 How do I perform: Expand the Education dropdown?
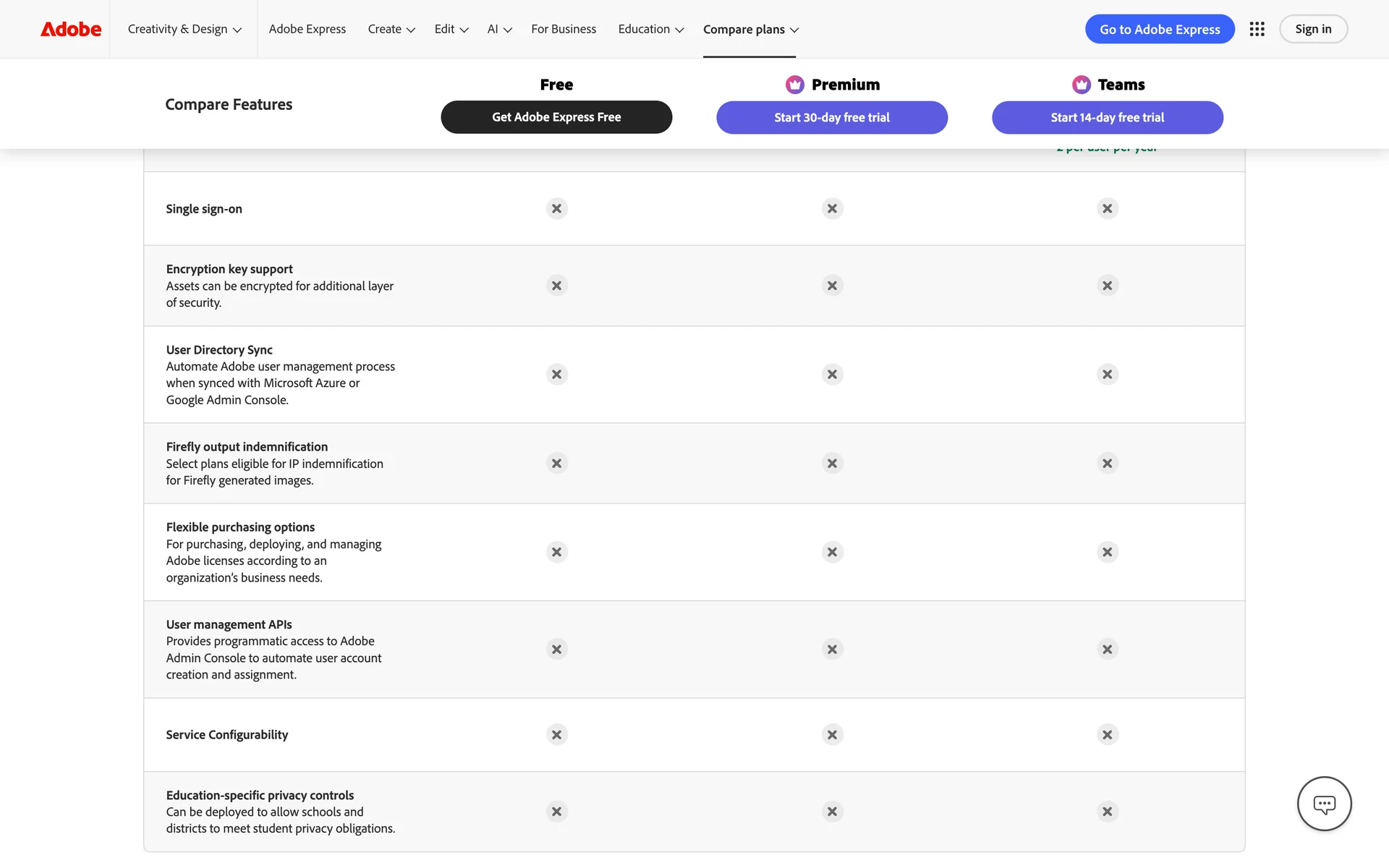[650, 29]
